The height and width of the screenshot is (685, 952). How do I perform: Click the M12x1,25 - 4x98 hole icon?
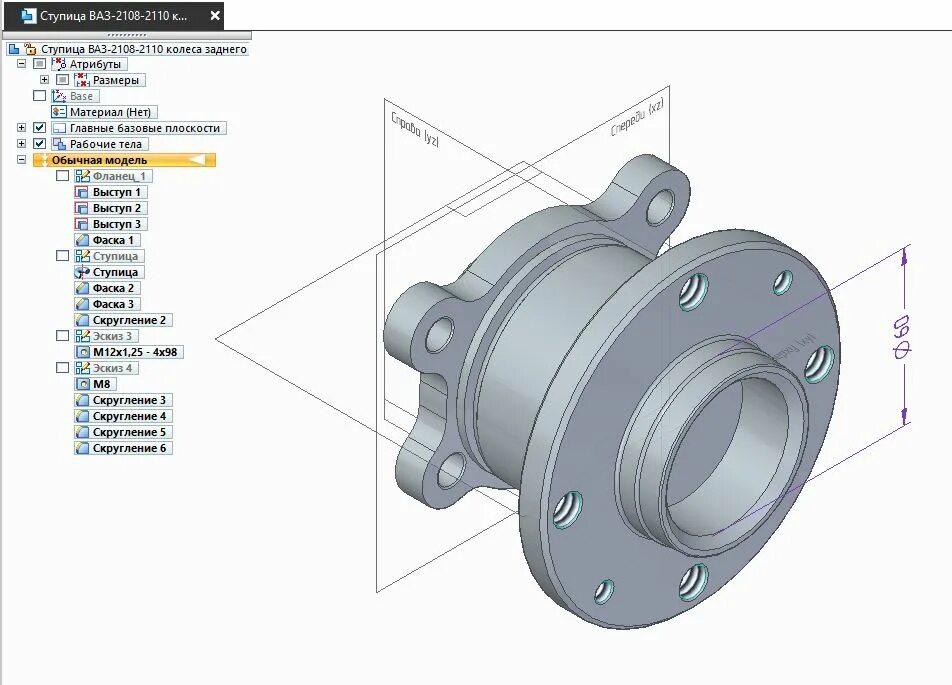[x=82, y=352]
